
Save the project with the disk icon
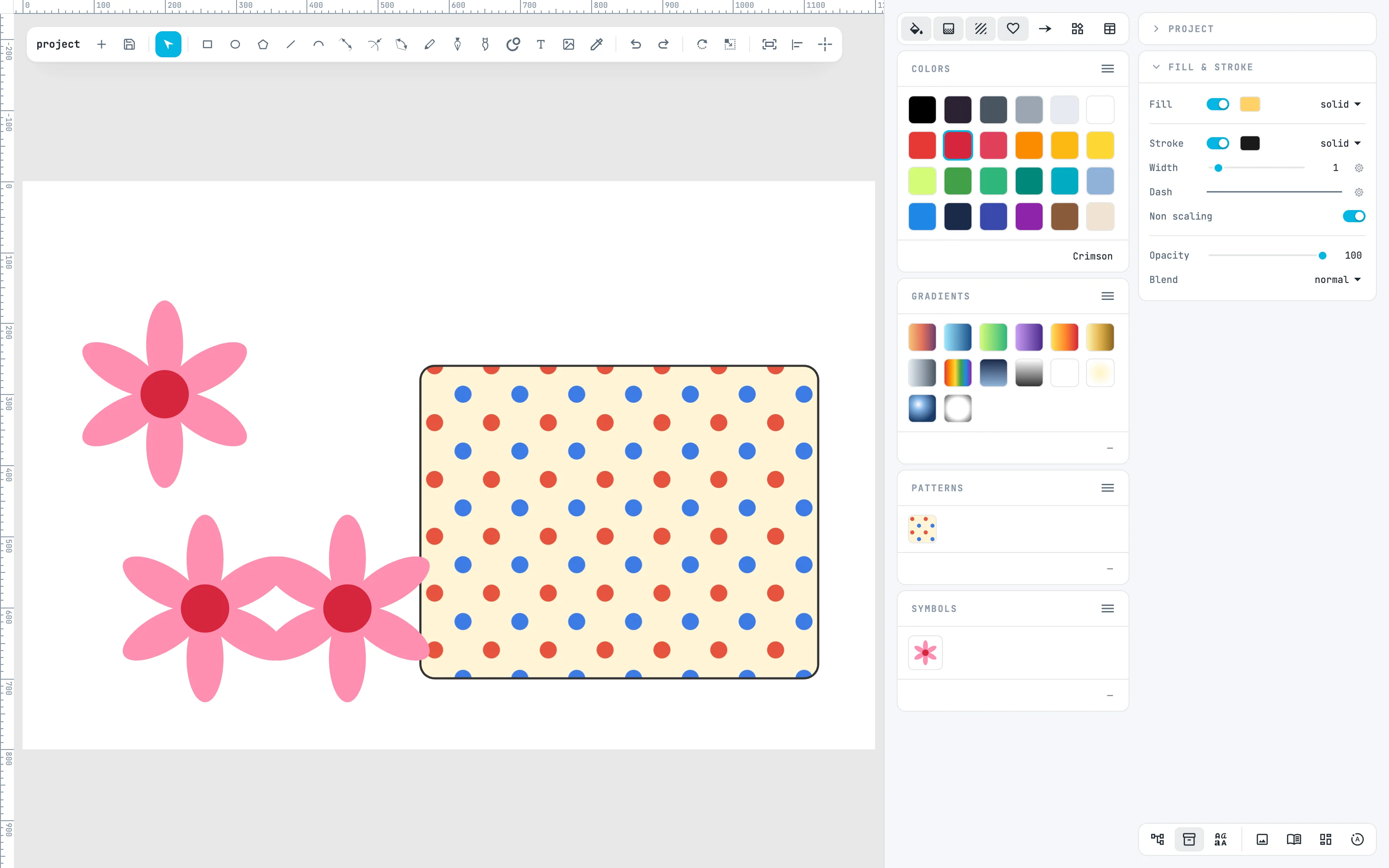(129, 44)
